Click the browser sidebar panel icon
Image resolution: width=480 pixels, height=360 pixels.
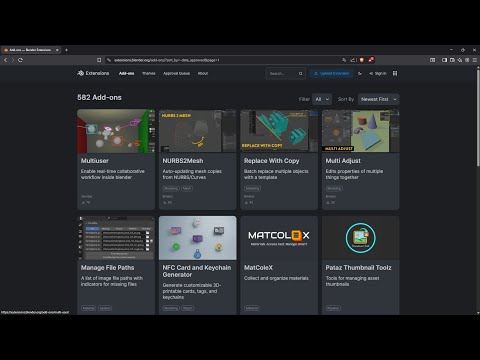tap(444, 60)
